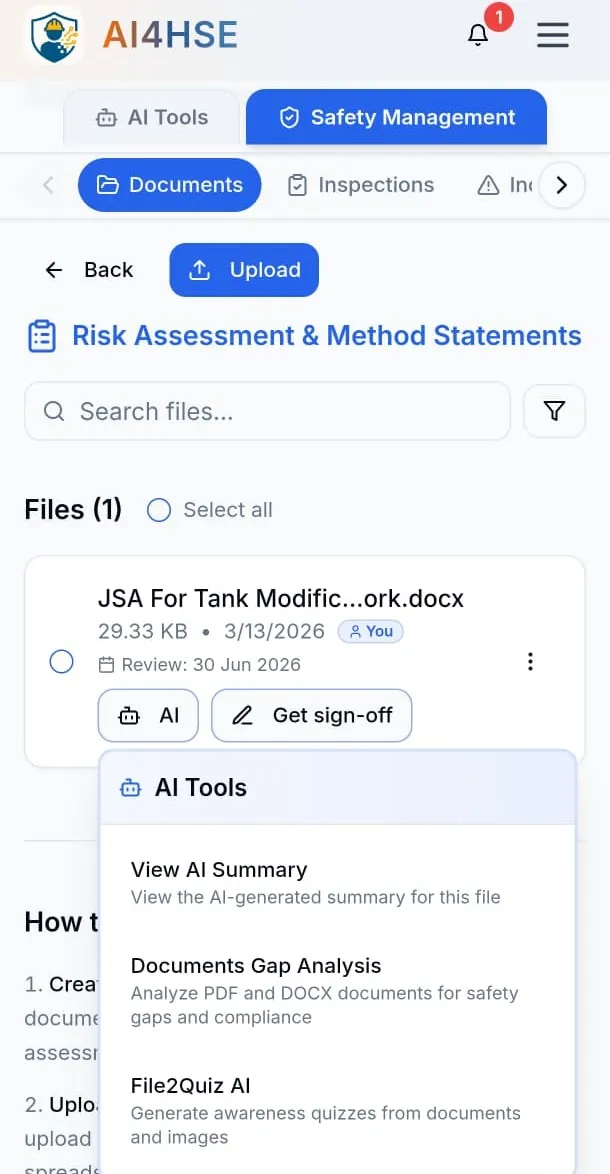Click the Files (1) heading

click(73, 510)
